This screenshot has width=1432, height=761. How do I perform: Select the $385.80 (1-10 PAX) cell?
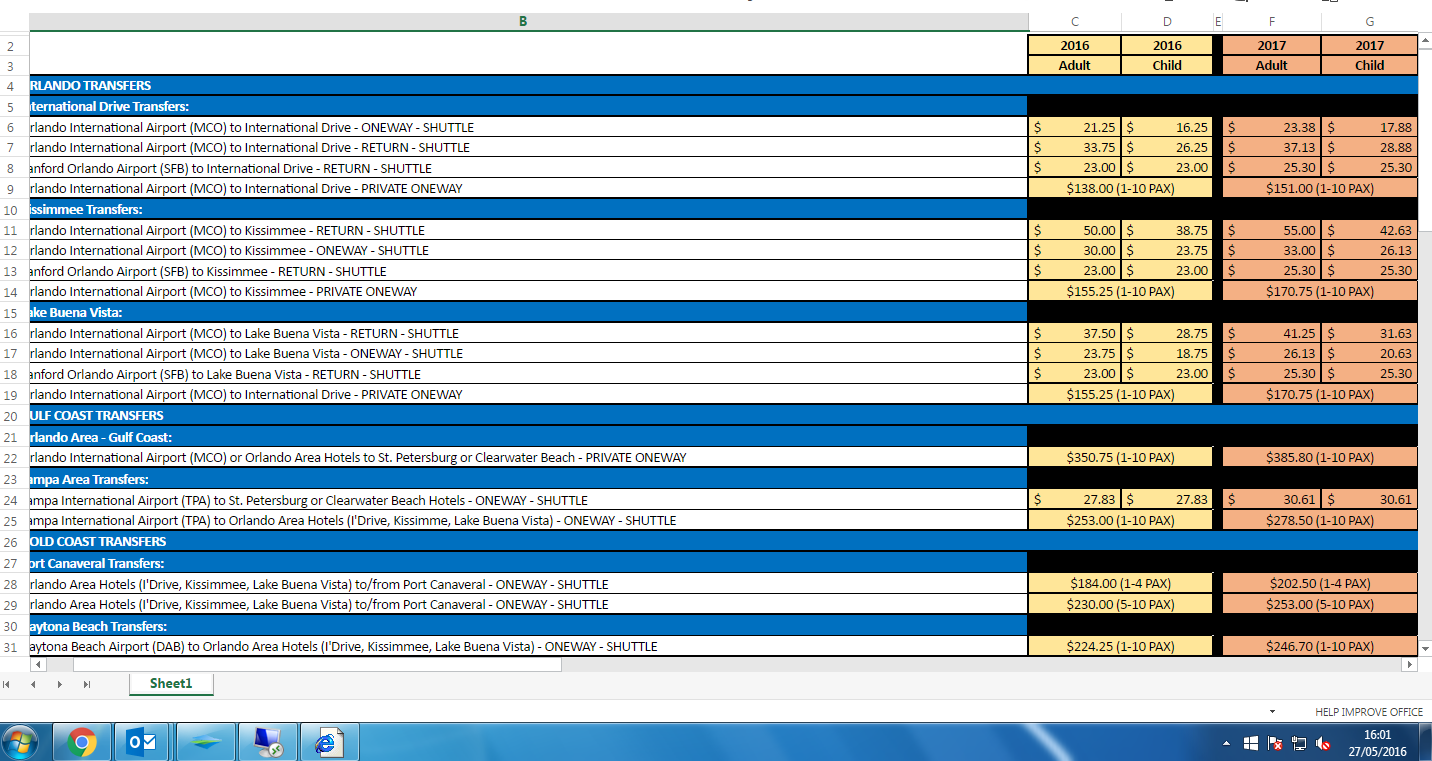pyautogui.click(x=1320, y=458)
